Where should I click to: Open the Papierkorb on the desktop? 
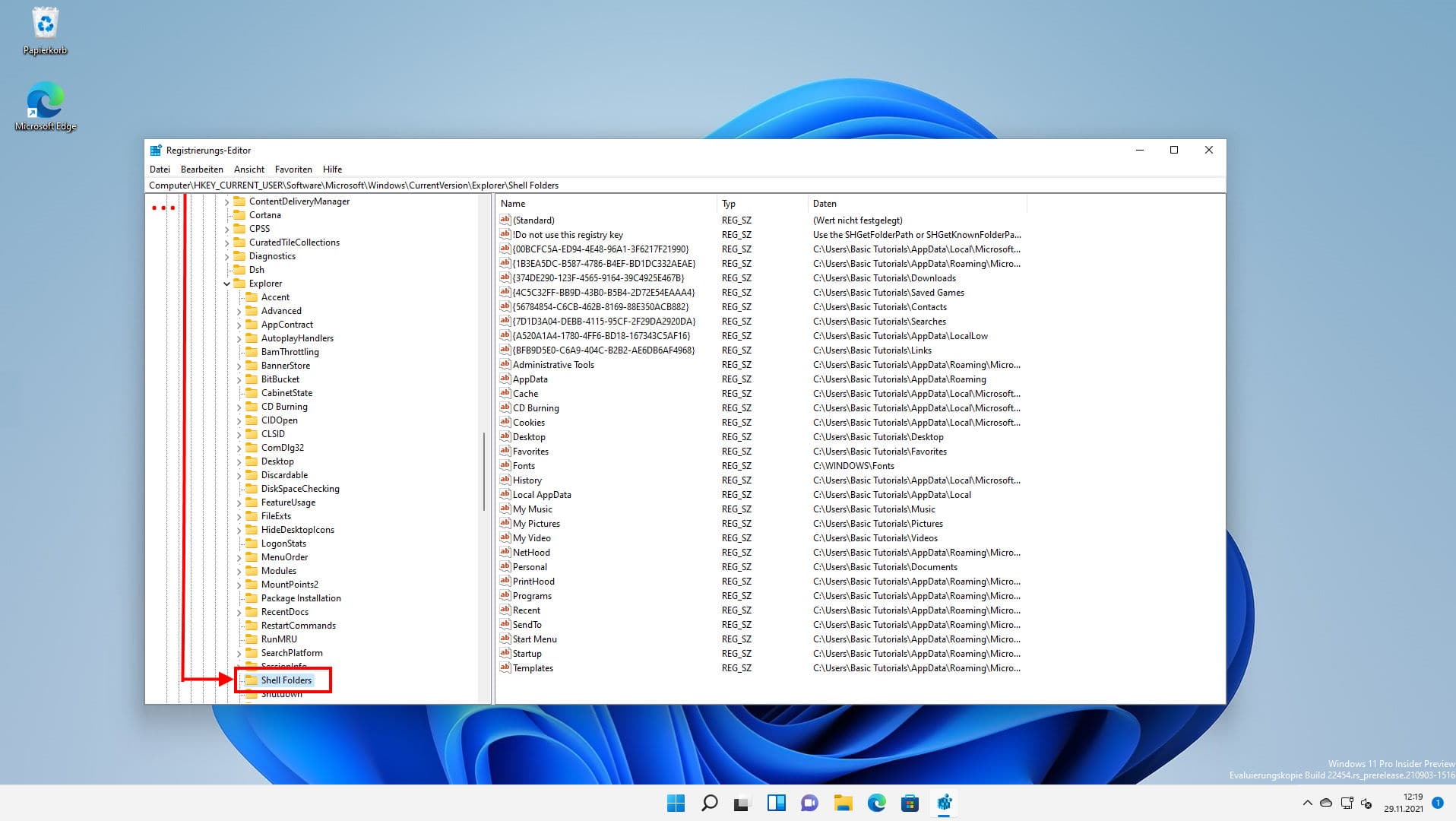coord(46,23)
